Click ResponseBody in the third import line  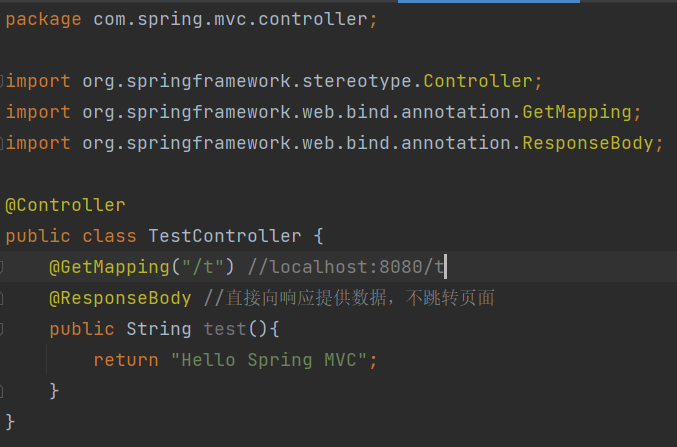click(x=590, y=143)
